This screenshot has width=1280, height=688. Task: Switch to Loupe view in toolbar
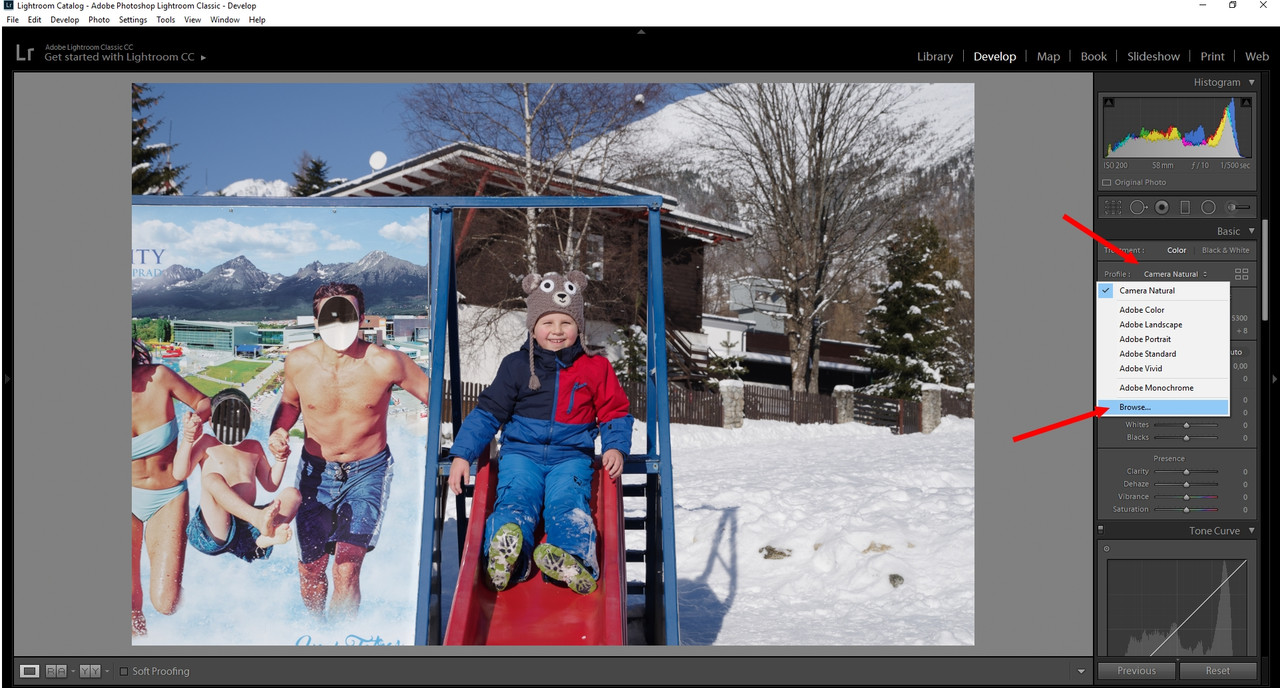pyautogui.click(x=30, y=671)
